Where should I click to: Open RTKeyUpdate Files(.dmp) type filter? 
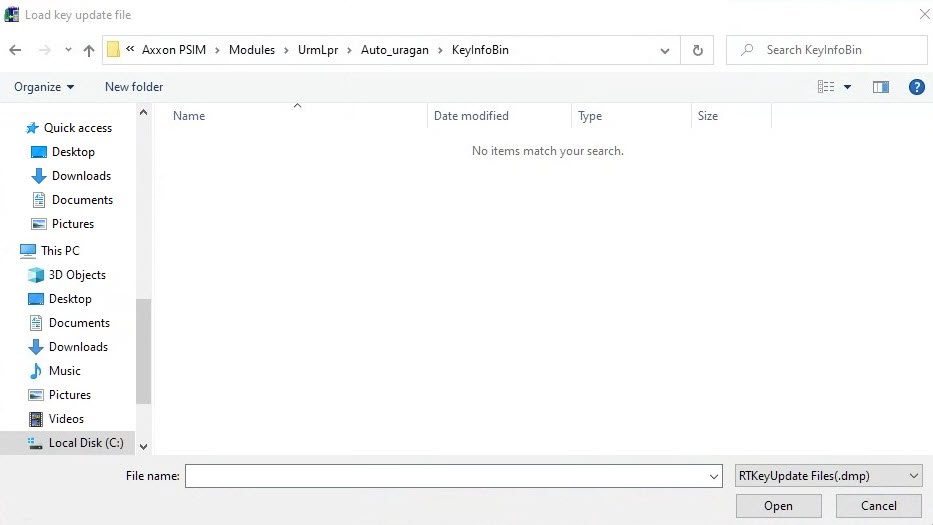point(828,476)
